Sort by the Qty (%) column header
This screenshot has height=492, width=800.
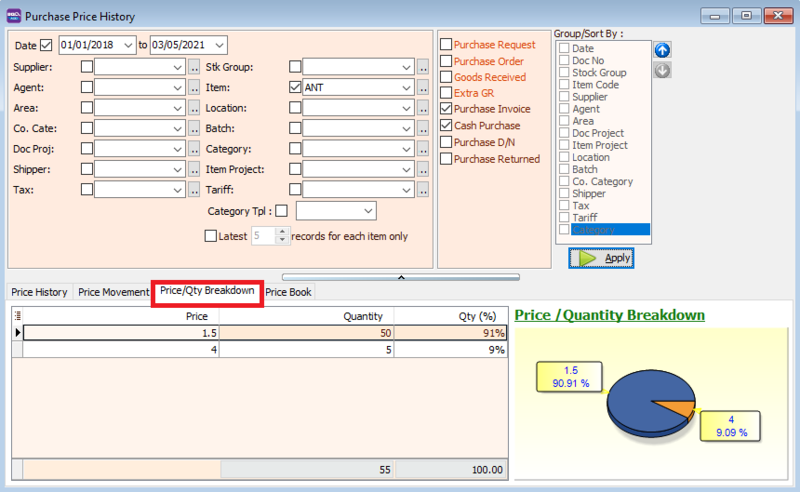pyautogui.click(x=451, y=316)
